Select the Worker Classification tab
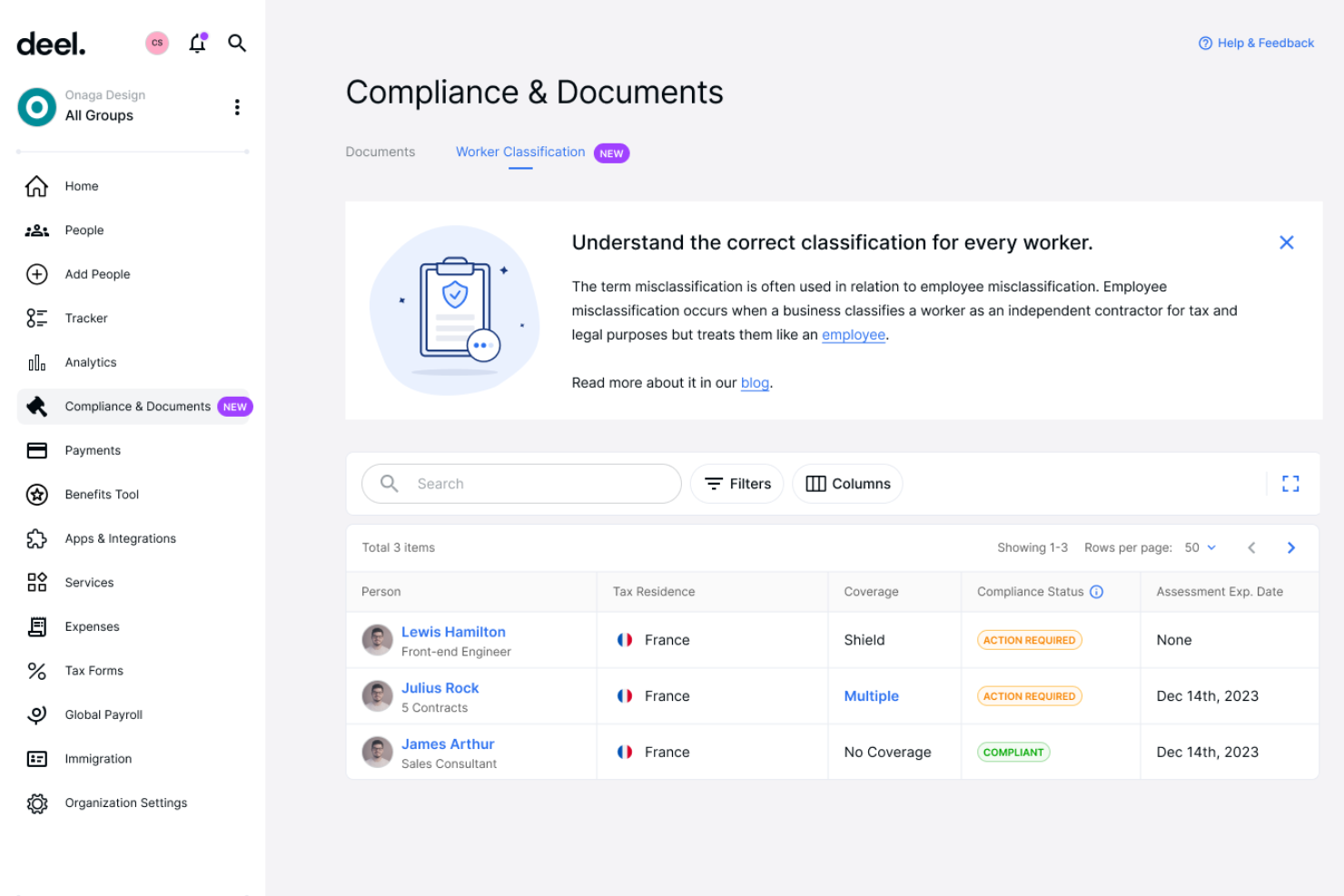Screen dimensions: 1344x896 click(520, 152)
